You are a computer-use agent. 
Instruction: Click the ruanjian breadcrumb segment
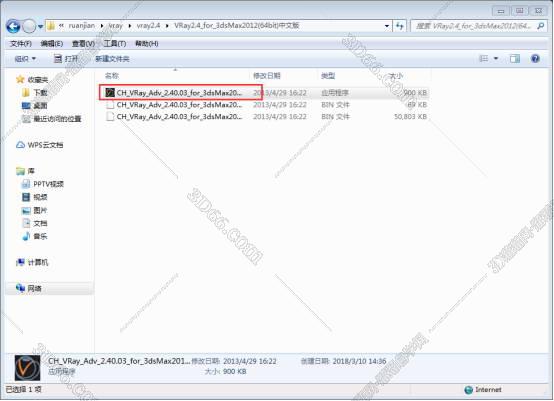[82, 25]
